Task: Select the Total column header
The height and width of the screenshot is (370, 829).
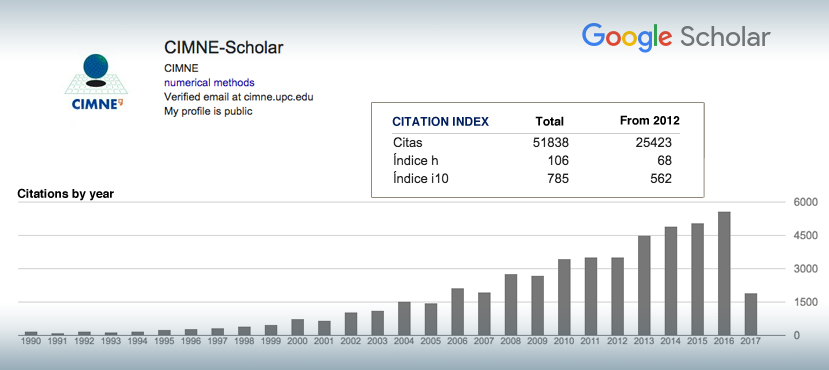Action: [x=550, y=122]
